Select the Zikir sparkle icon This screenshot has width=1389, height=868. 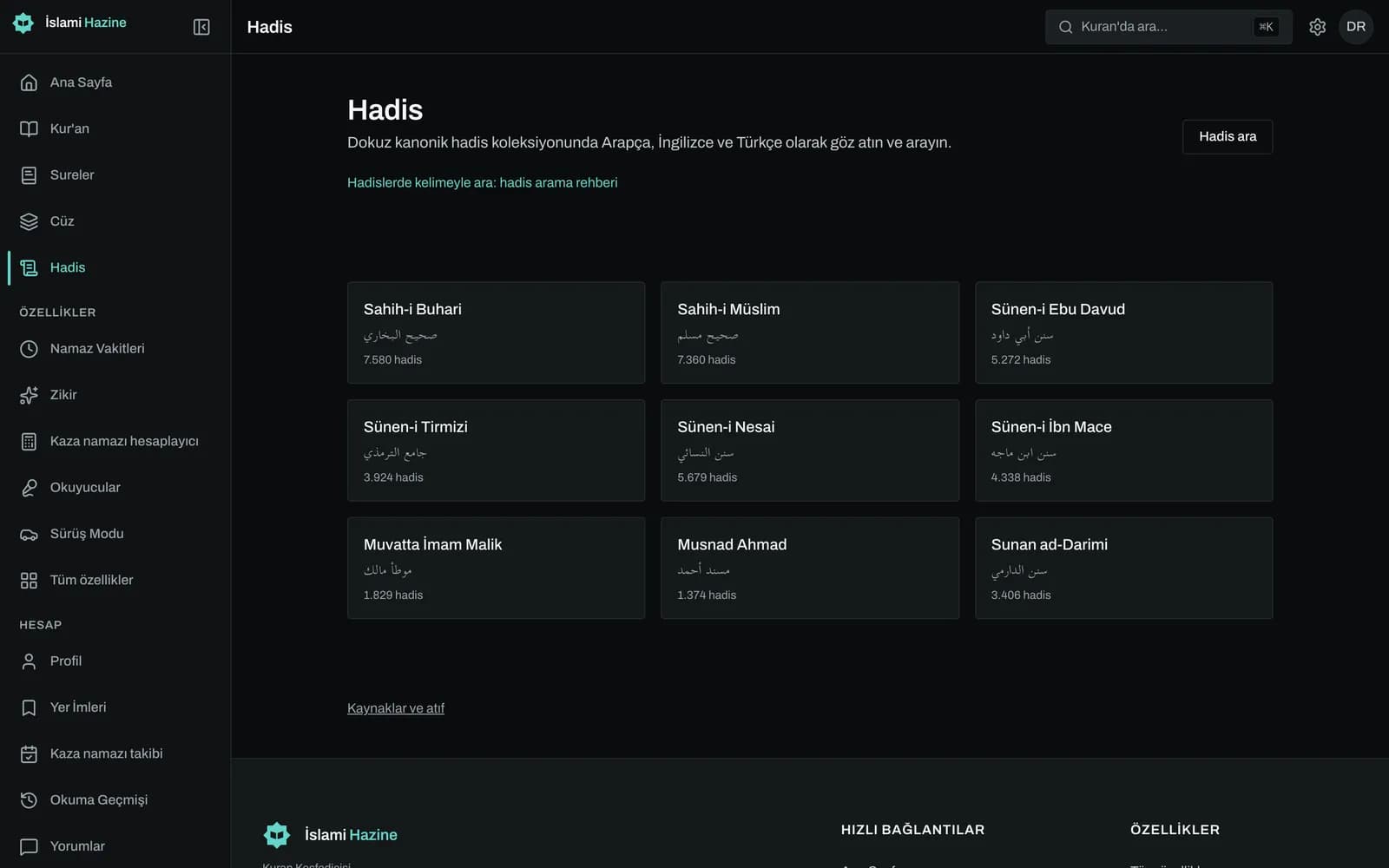29,395
